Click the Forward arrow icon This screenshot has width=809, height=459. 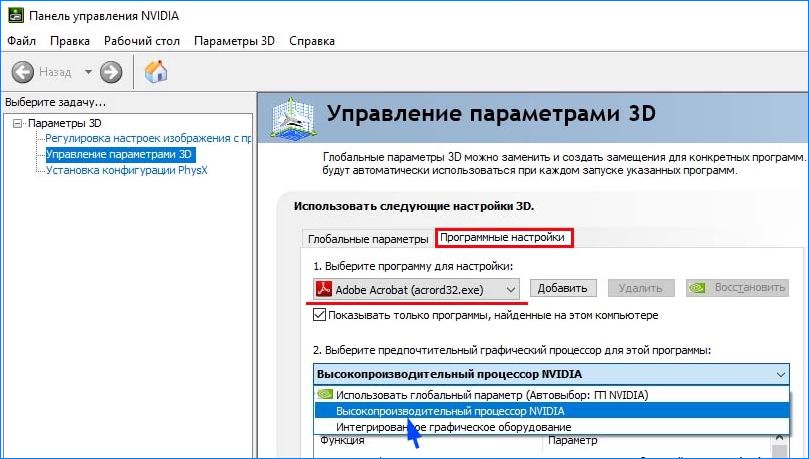[111, 72]
